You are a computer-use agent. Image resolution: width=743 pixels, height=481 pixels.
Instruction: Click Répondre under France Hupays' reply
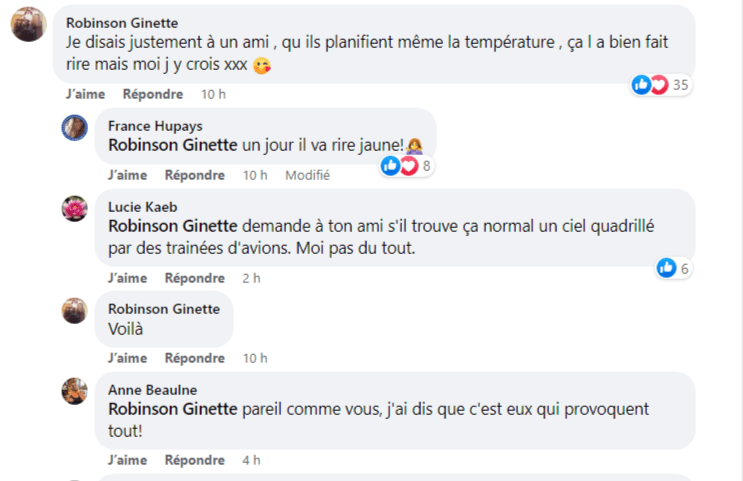click(x=195, y=175)
